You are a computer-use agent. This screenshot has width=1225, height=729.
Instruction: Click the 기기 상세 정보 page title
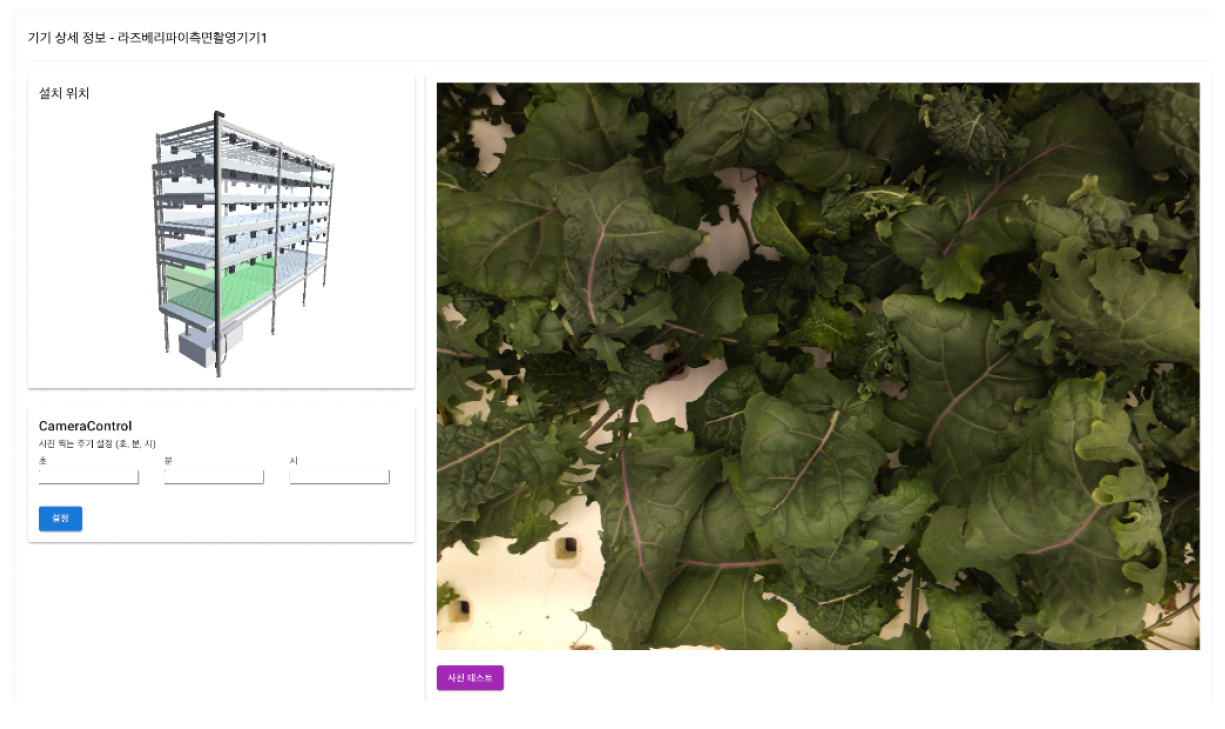tap(147, 38)
